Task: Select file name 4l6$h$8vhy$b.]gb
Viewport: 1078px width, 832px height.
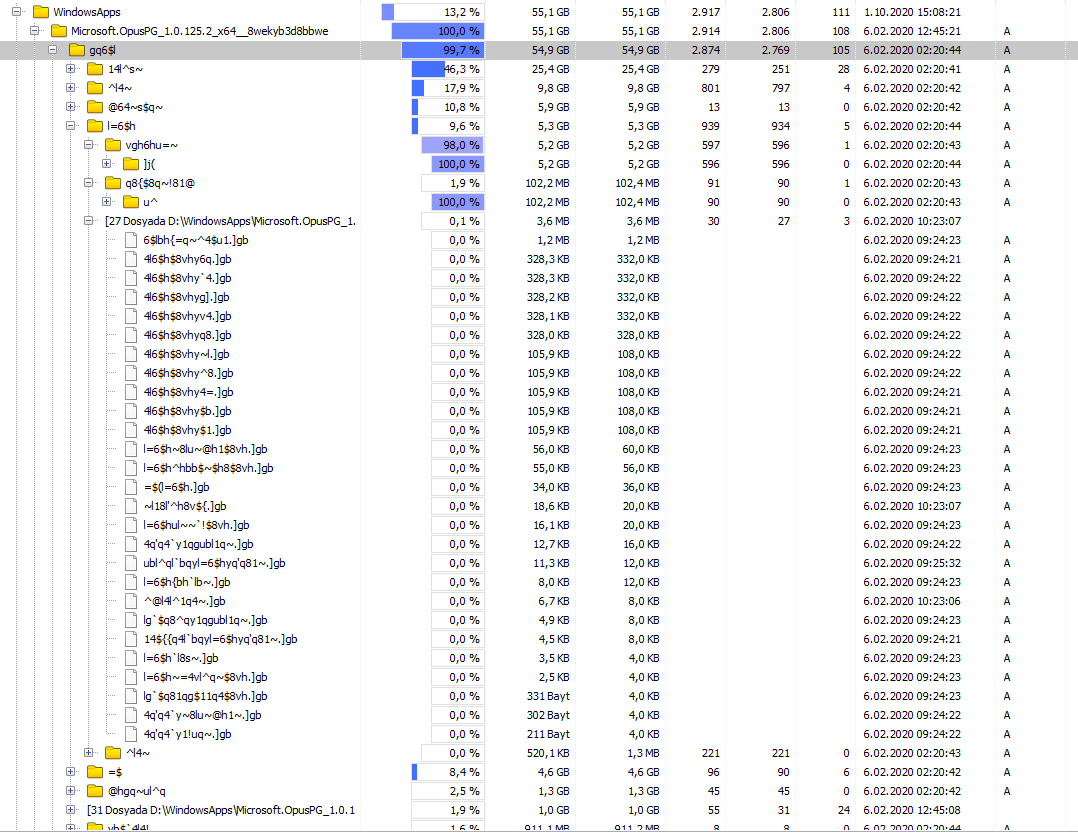Action: (x=187, y=411)
